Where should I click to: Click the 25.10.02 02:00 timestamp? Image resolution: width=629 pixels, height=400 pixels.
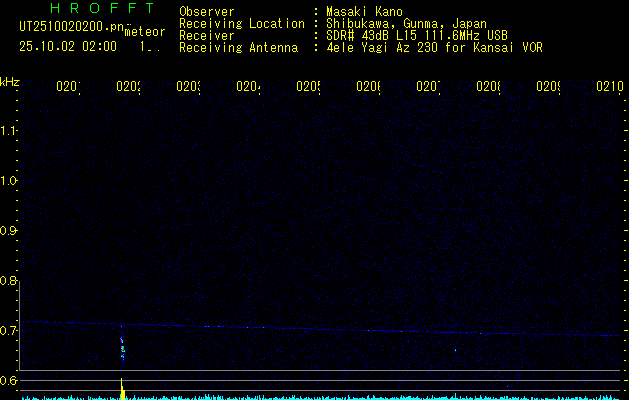pos(67,46)
